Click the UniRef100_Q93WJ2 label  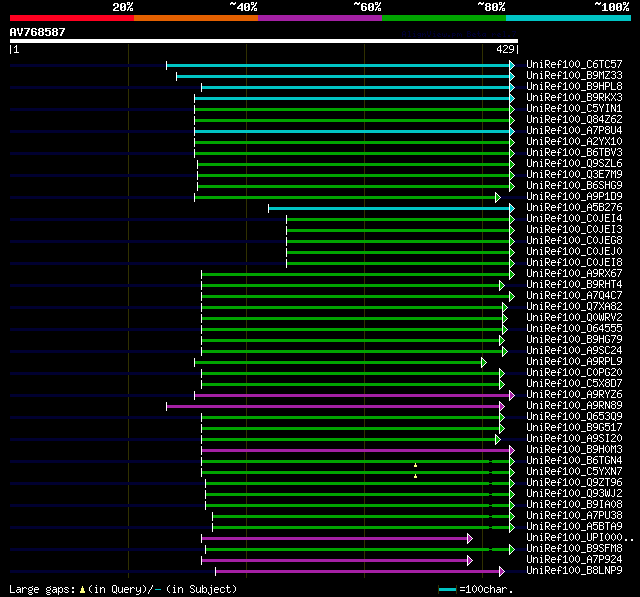point(574,494)
